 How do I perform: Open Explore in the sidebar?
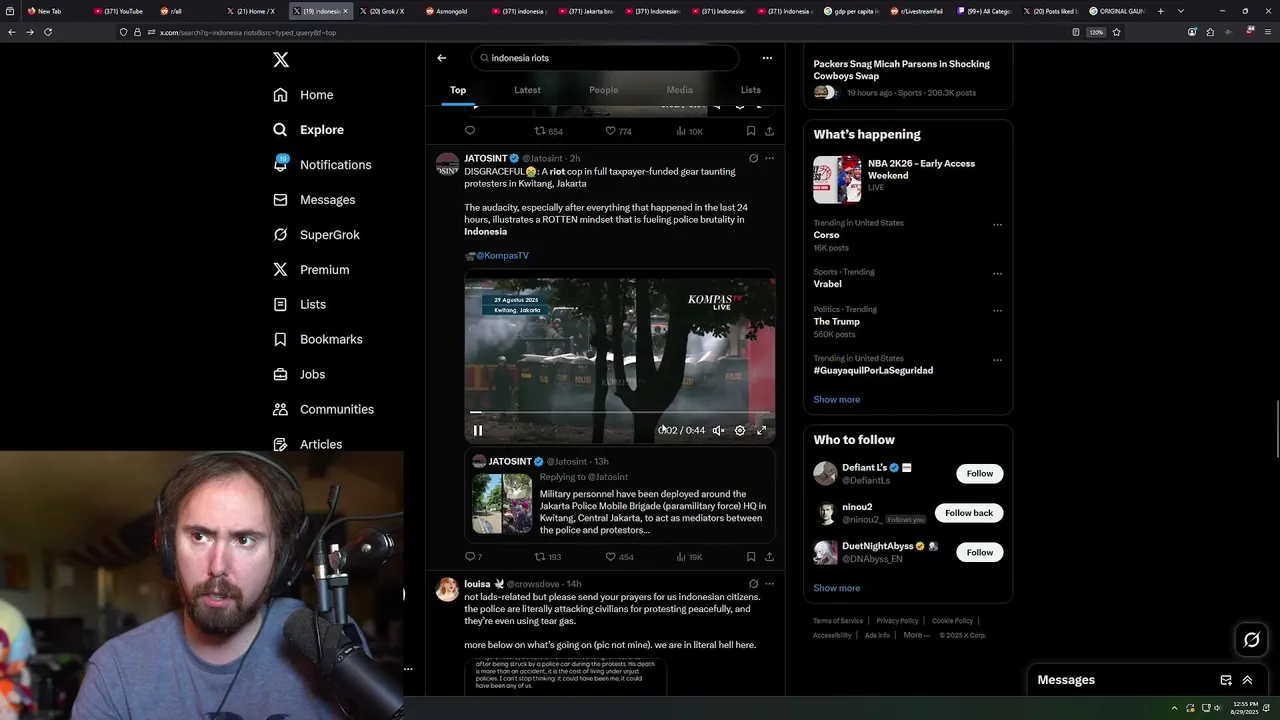click(308, 130)
